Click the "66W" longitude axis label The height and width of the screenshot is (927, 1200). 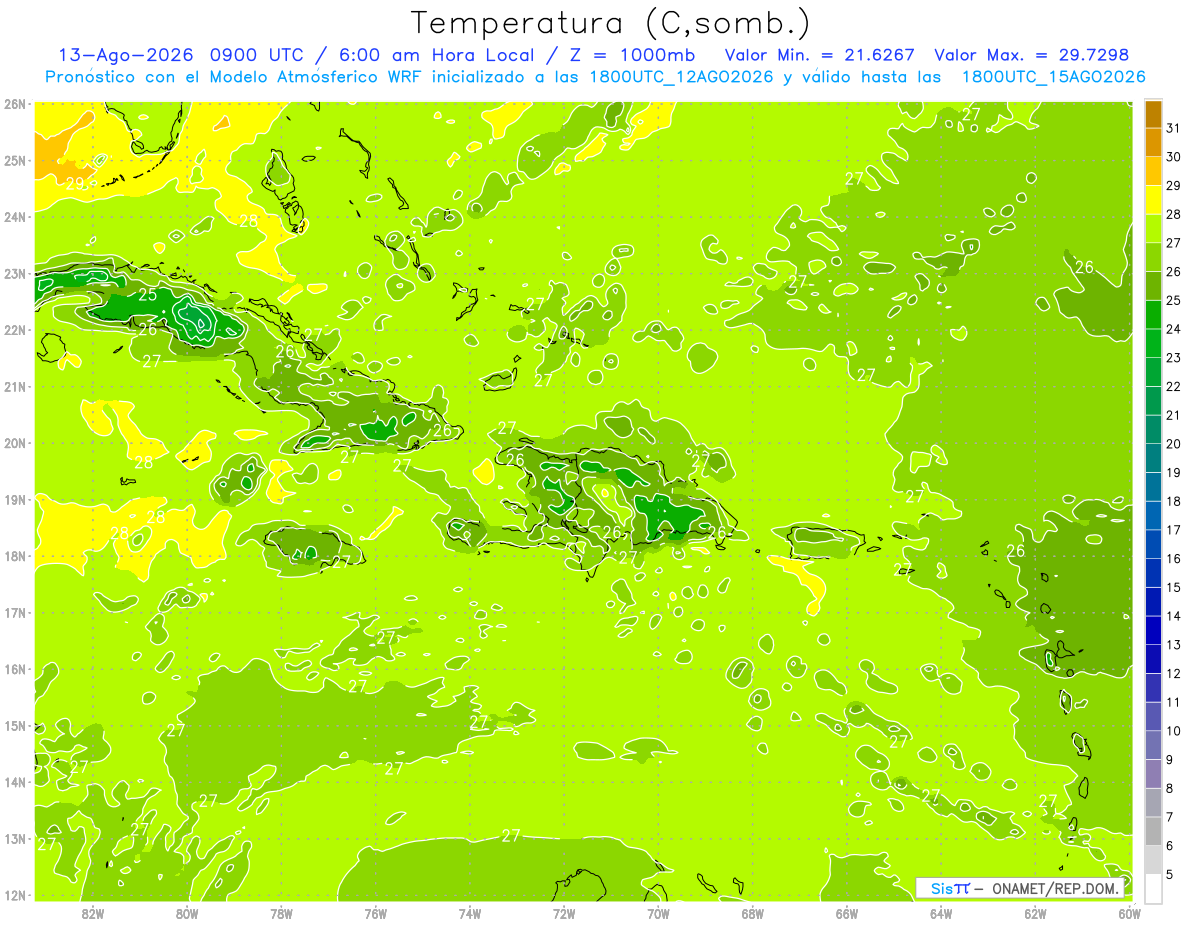[847, 913]
